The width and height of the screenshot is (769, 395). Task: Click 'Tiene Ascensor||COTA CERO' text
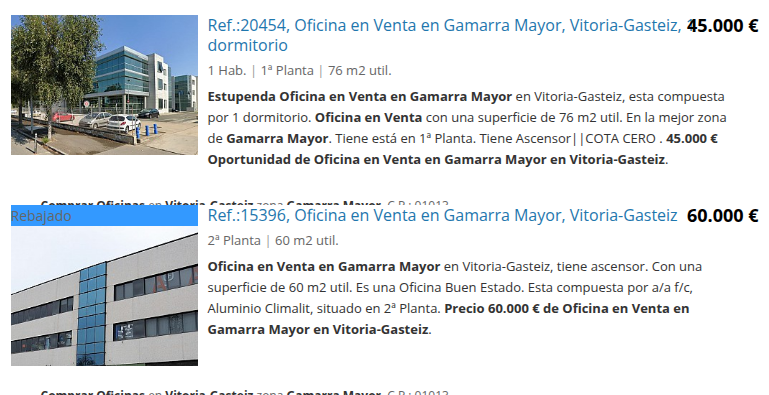click(x=567, y=138)
